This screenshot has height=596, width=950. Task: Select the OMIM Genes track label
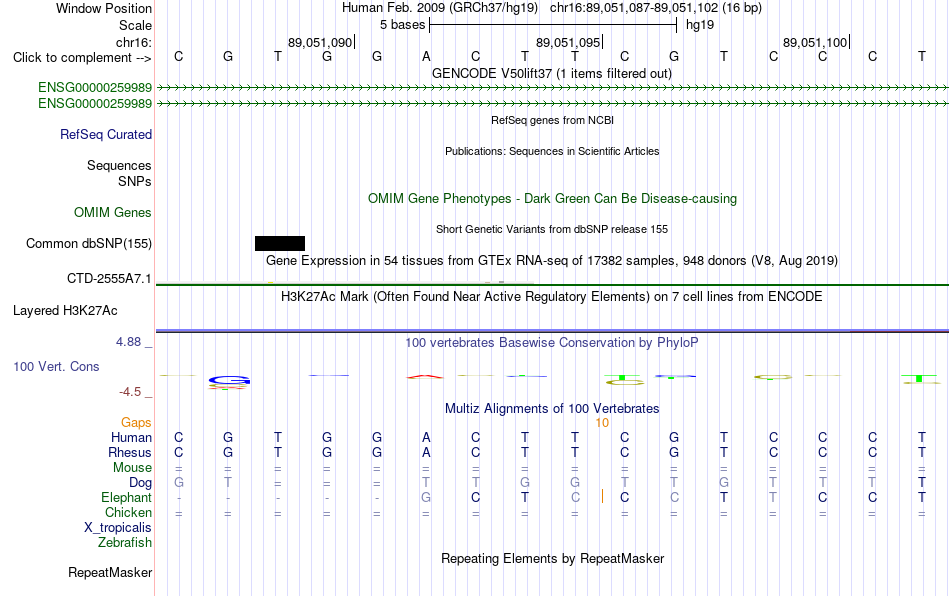(x=113, y=213)
